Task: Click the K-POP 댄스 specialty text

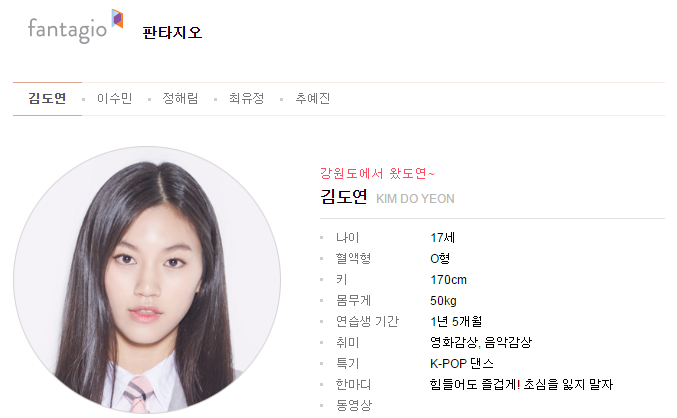Action: tap(462, 364)
